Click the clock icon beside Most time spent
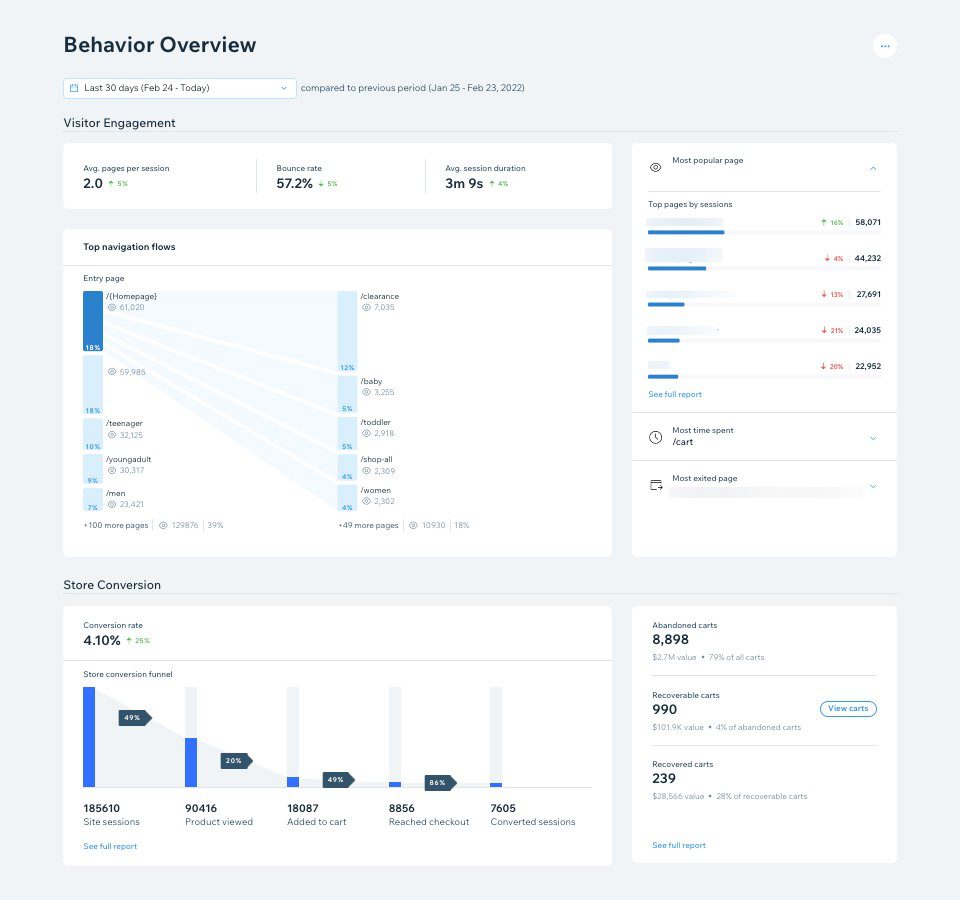 coord(655,436)
